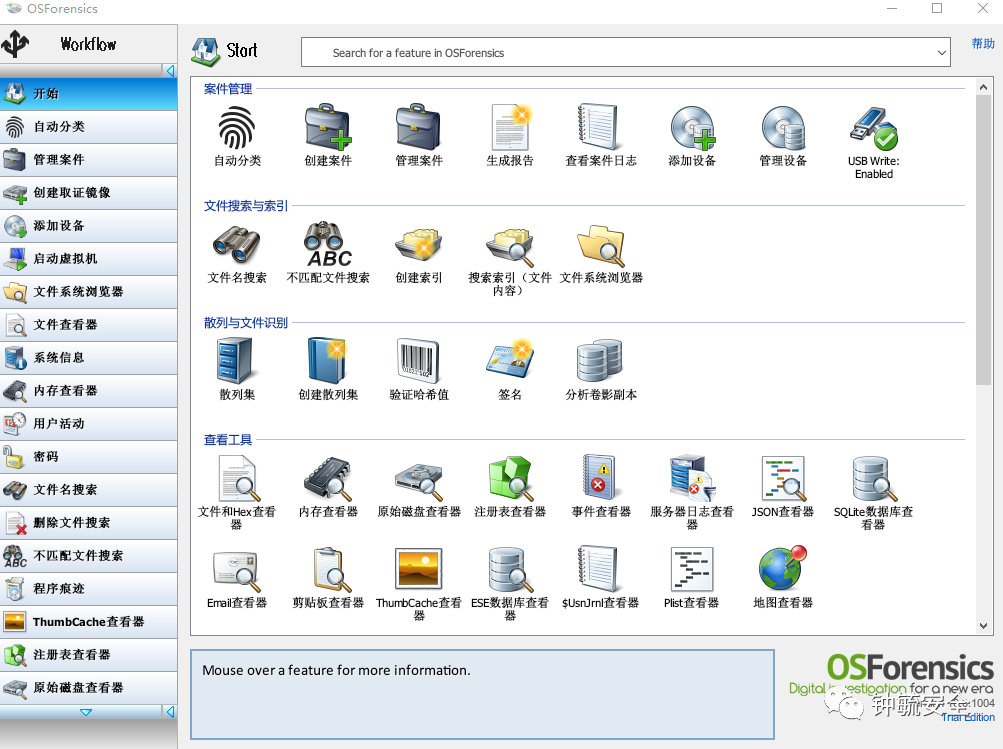Click the 创建索引 icon

418,244
